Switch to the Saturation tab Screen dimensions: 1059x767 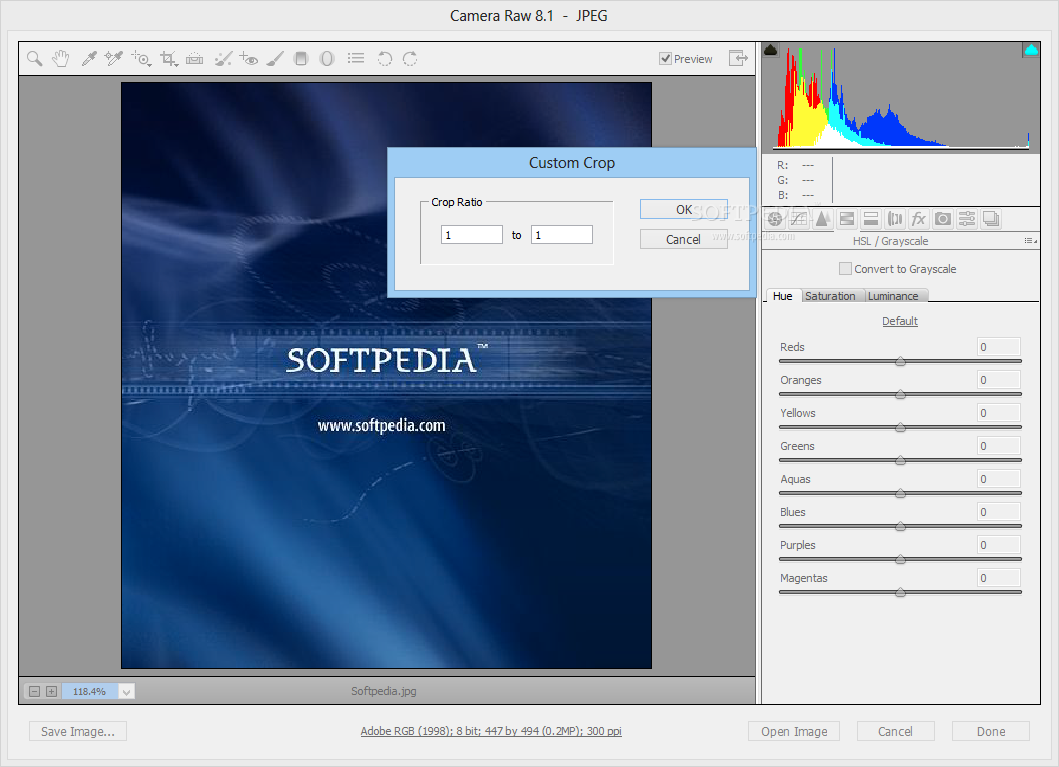(830, 296)
